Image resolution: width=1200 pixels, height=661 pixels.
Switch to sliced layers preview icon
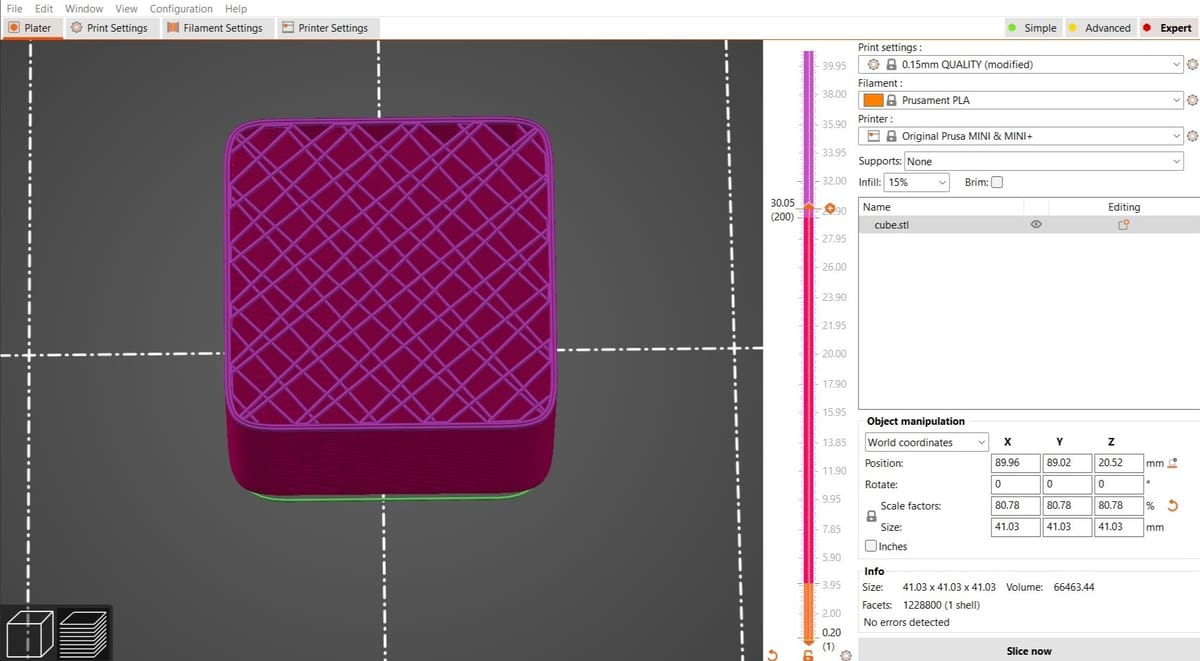pyautogui.click(x=84, y=634)
